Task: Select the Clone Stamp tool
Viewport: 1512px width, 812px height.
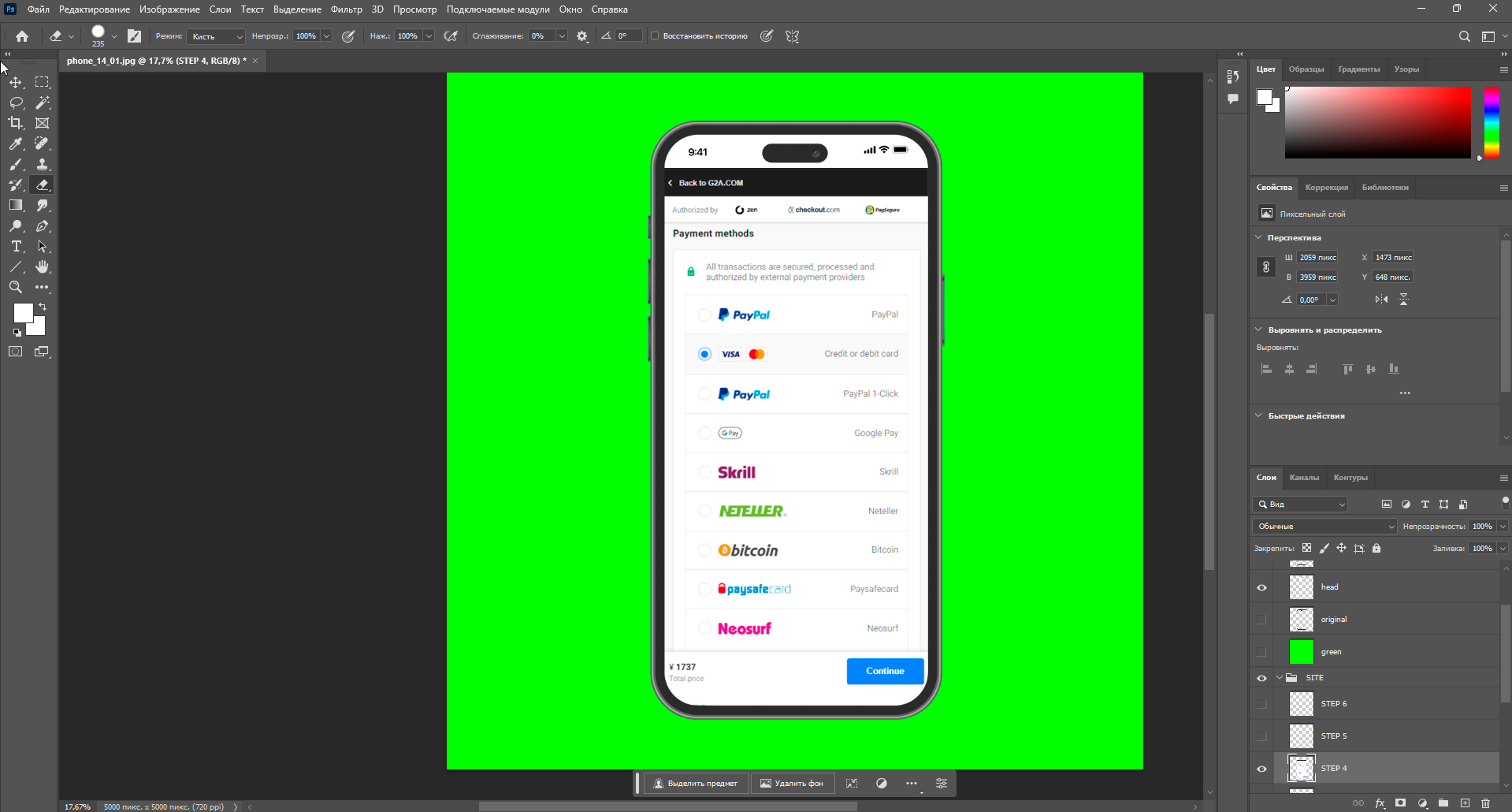Action: click(x=43, y=164)
